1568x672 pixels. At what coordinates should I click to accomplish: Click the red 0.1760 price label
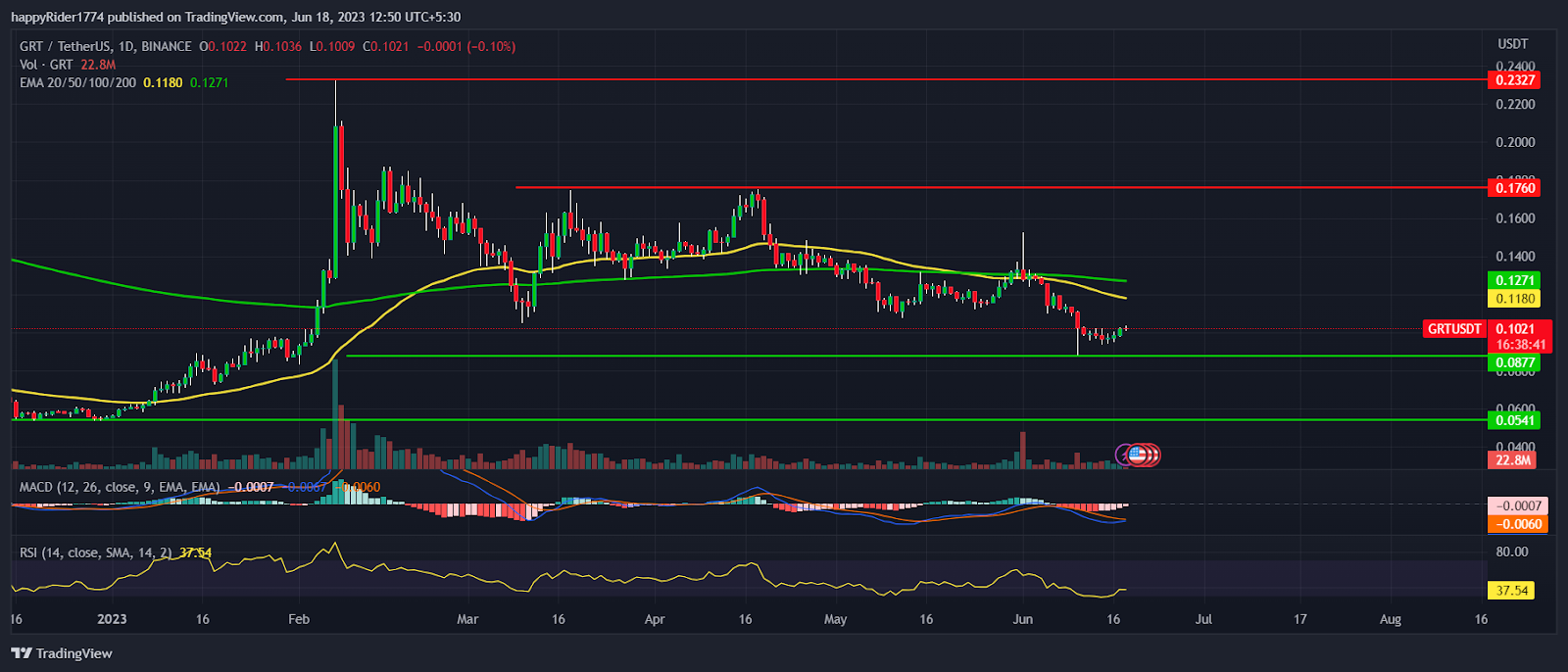(x=1513, y=187)
